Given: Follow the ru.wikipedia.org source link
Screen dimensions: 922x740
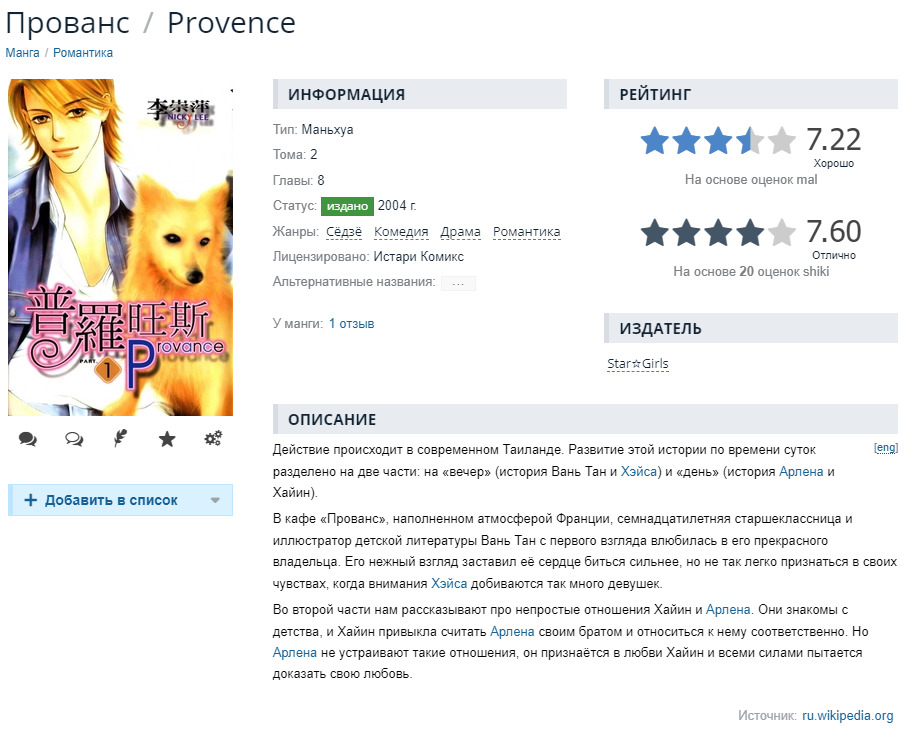Looking at the screenshot, I should coord(847,716).
